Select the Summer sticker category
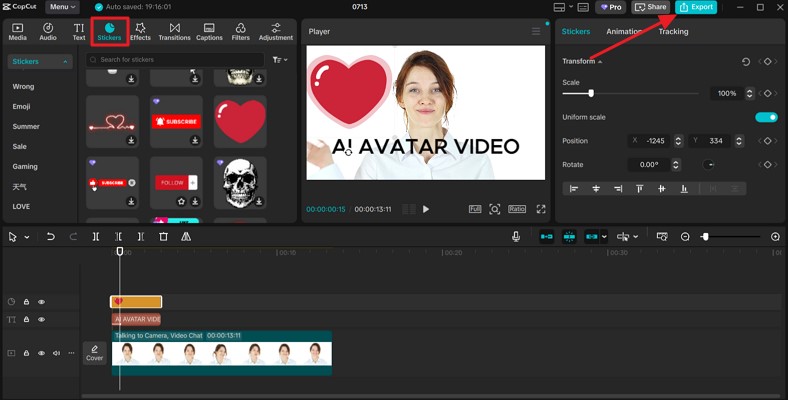Image resolution: width=788 pixels, height=400 pixels. (x=26, y=127)
